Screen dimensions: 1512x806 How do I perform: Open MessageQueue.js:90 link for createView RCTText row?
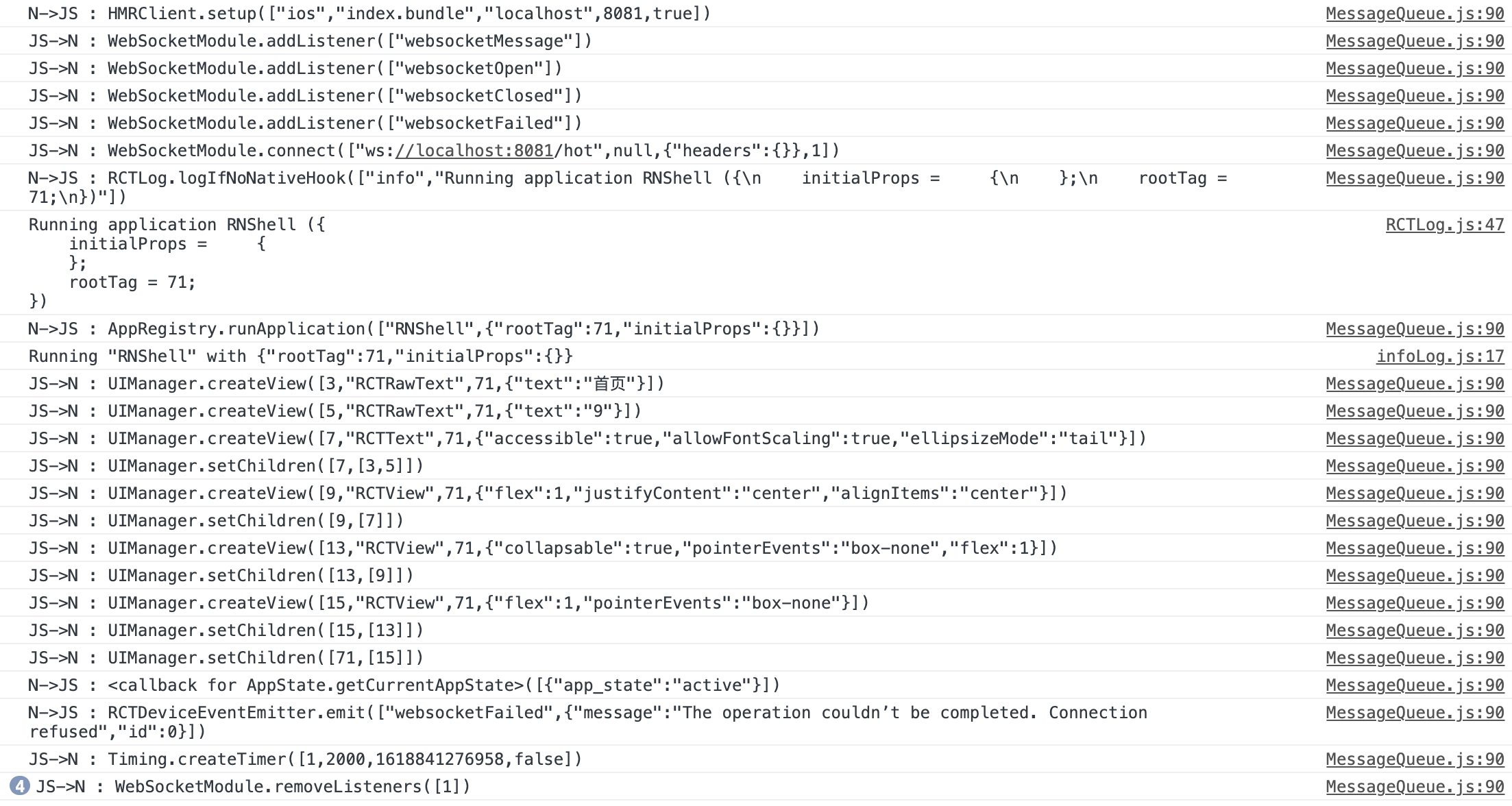[x=1415, y=439]
